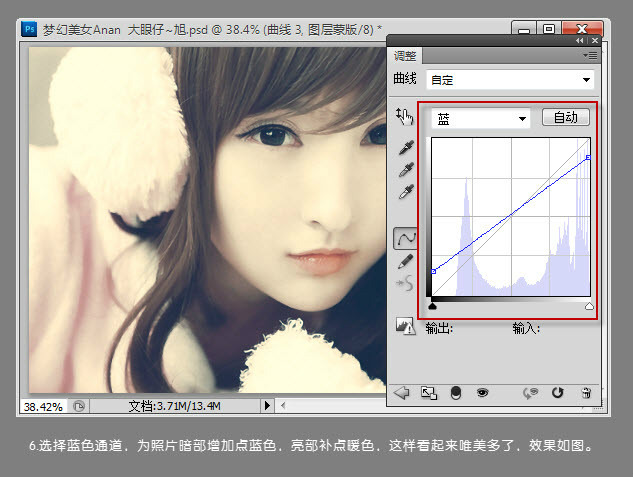Click the histogram warning icon

tap(406, 326)
